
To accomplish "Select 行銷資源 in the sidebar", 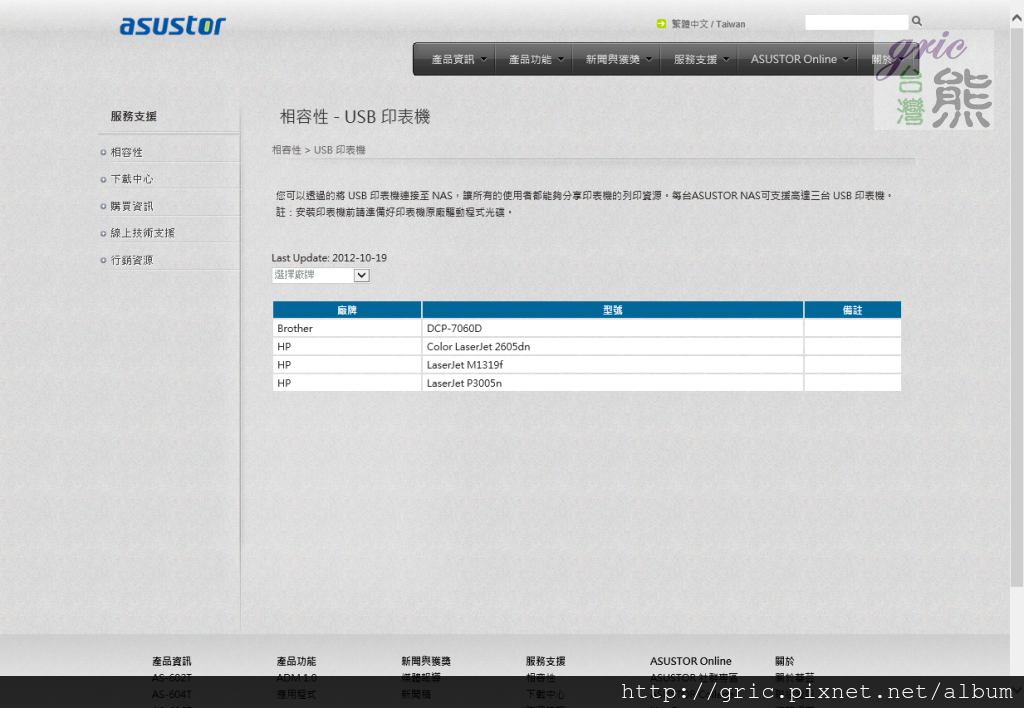I will point(131,260).
